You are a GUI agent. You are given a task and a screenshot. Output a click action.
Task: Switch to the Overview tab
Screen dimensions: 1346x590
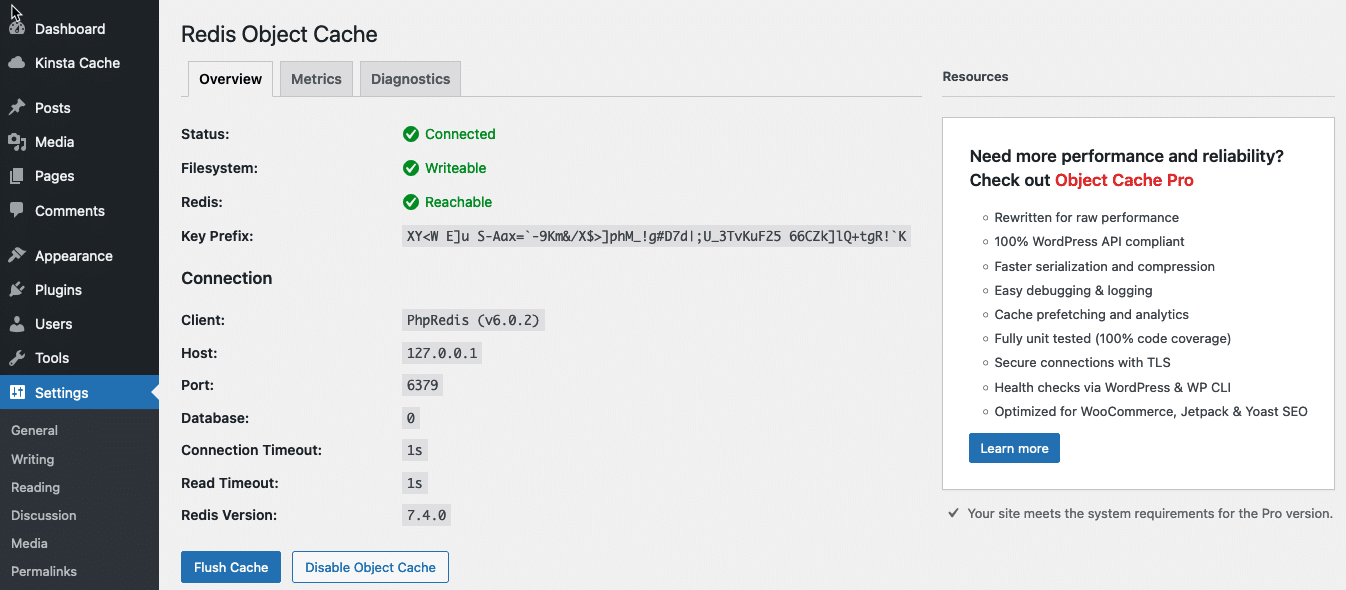click(x=230, y=79)
